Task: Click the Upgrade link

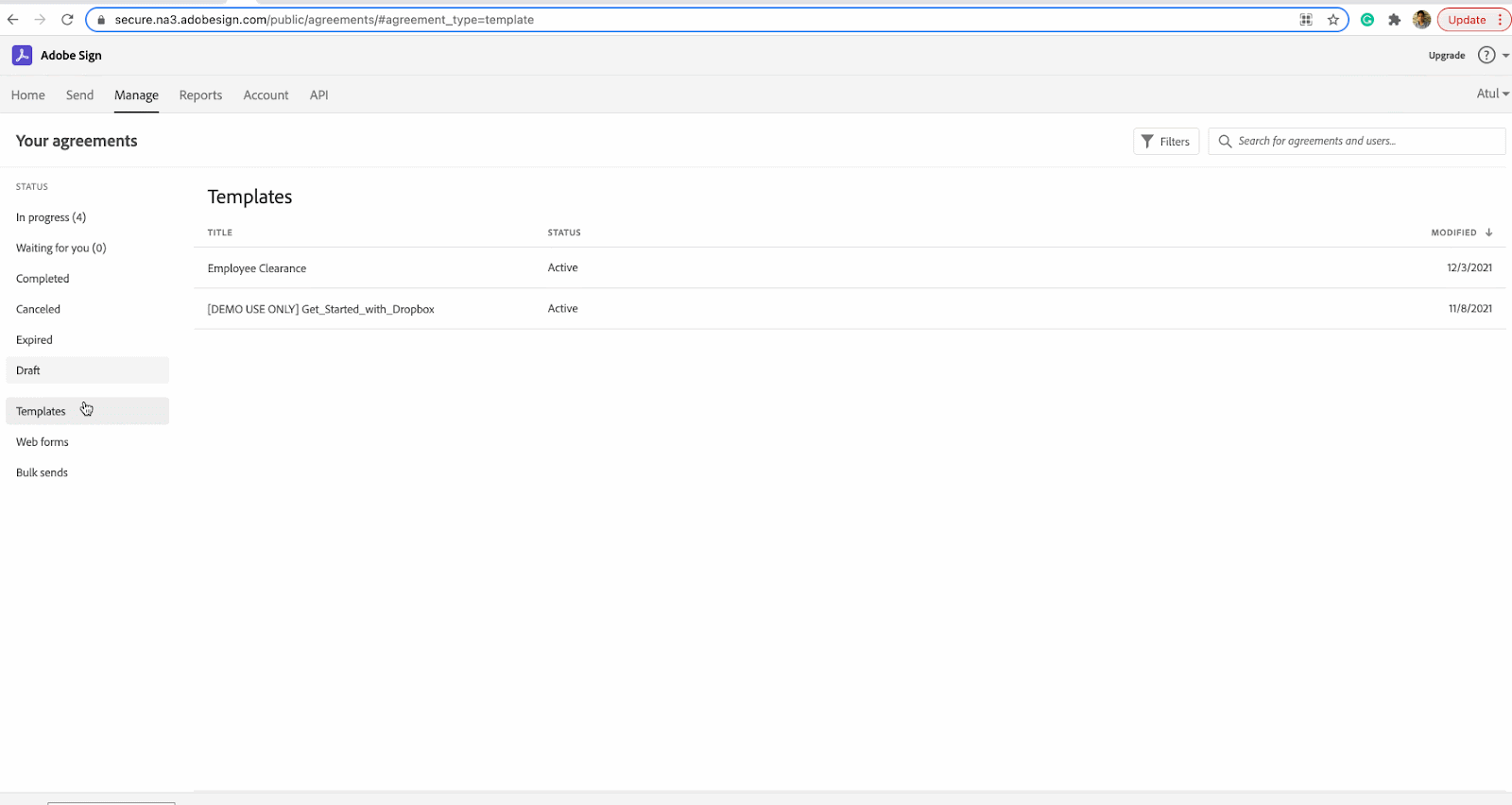Action: [1447, 56]
